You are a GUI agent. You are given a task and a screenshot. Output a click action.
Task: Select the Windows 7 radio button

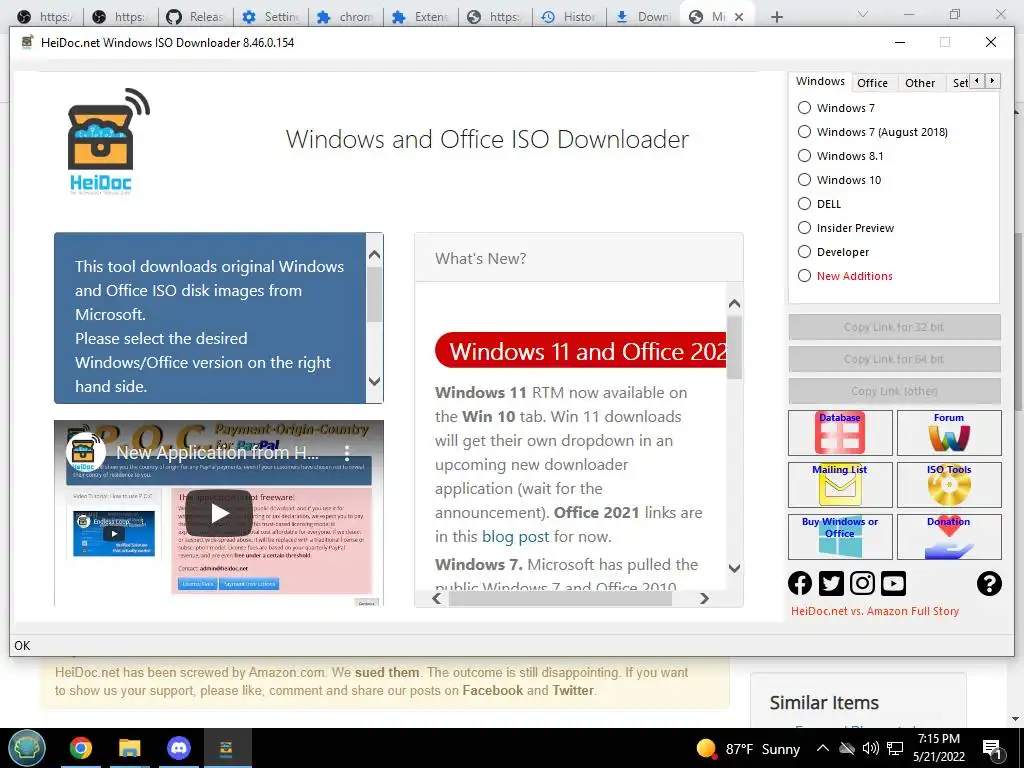(x=805, y=108)
